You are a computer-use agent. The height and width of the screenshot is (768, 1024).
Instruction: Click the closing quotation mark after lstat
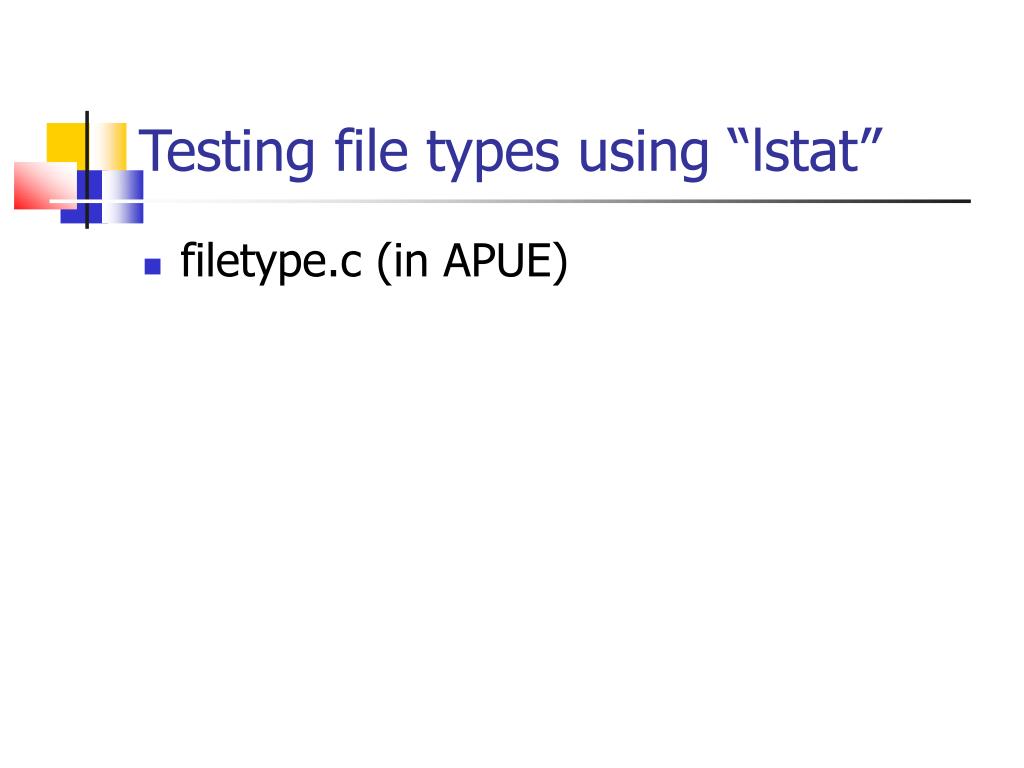(x=871, y=137)
